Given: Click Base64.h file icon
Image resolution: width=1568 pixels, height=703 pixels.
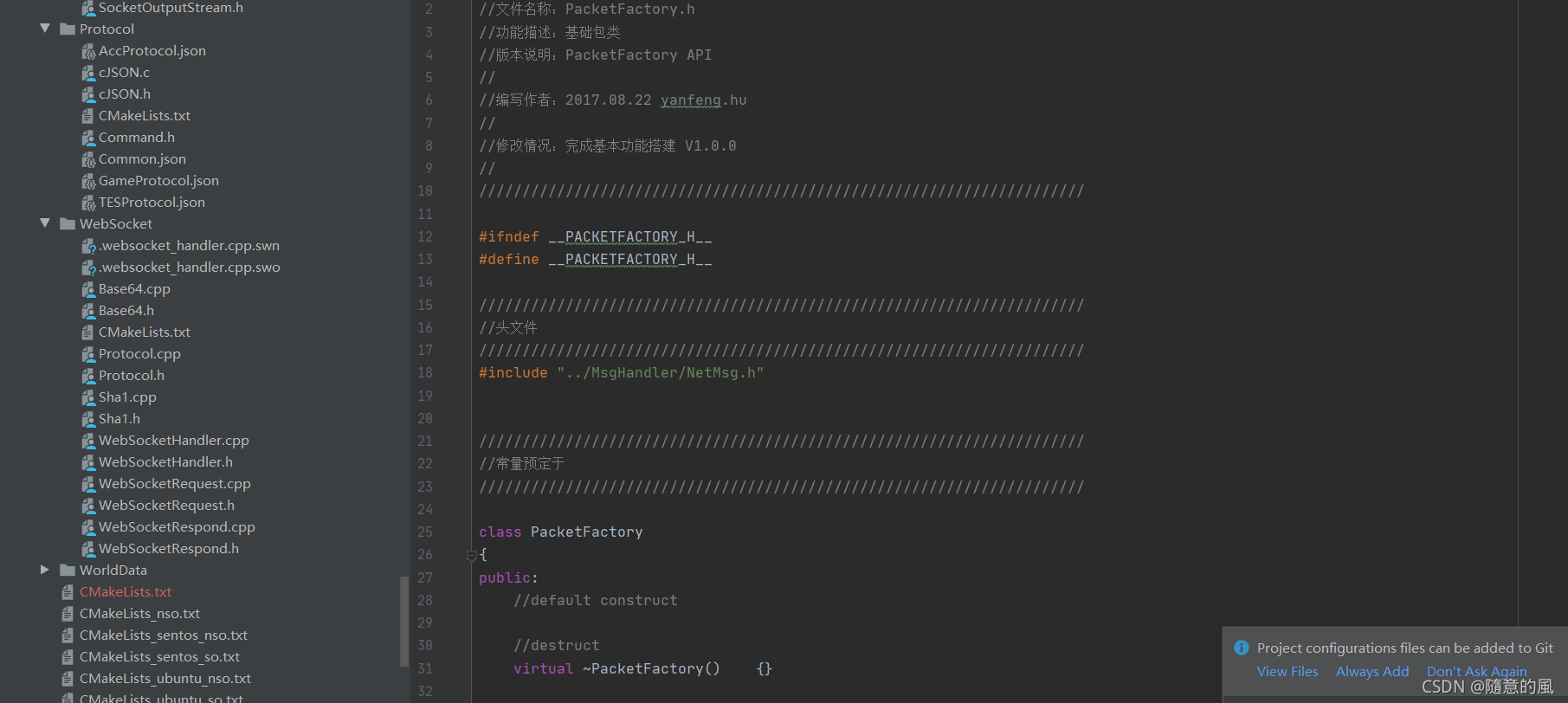Looking at the screenshot, I should click(88, 311).
